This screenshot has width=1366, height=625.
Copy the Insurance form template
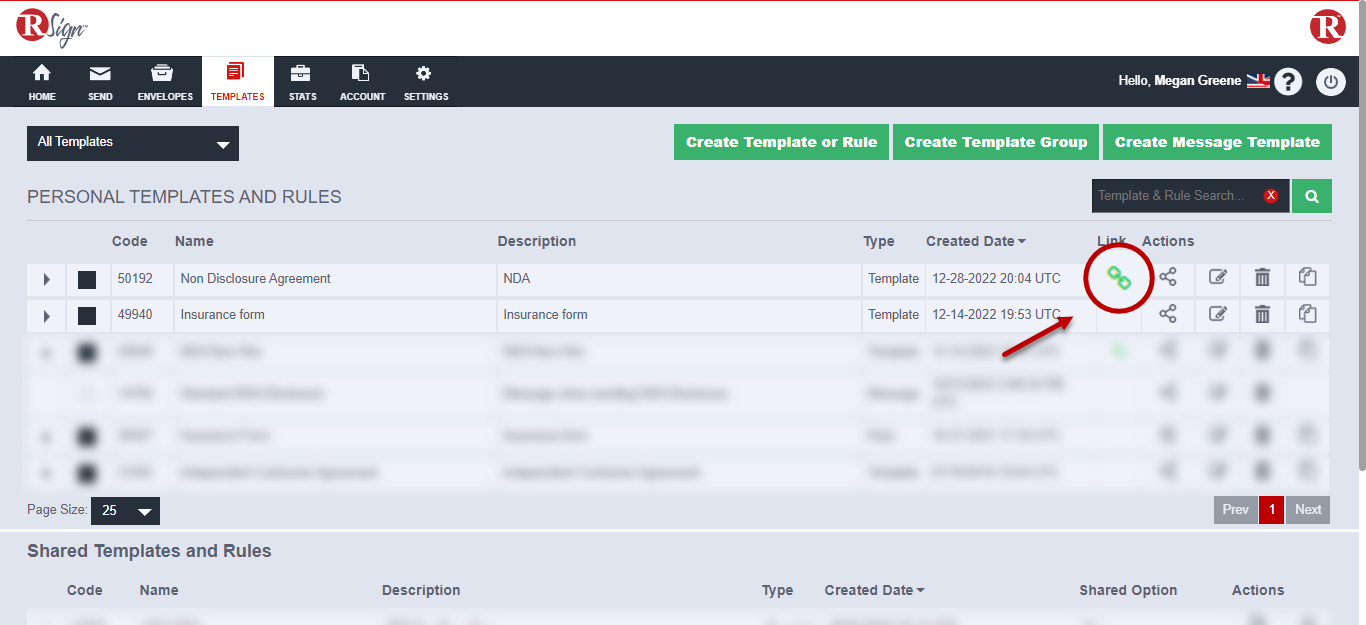pyautogui.click(x=1307, y=314)
